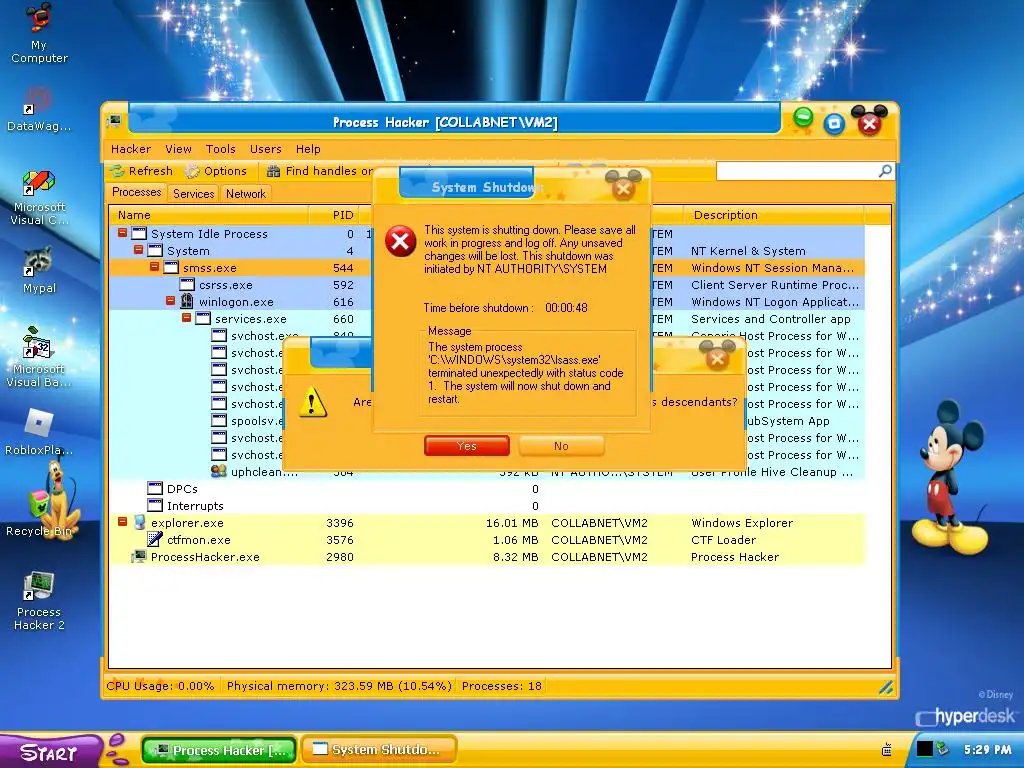
Task: Click the ctfmon.exe pencil icon
Action: click(155, 539)
